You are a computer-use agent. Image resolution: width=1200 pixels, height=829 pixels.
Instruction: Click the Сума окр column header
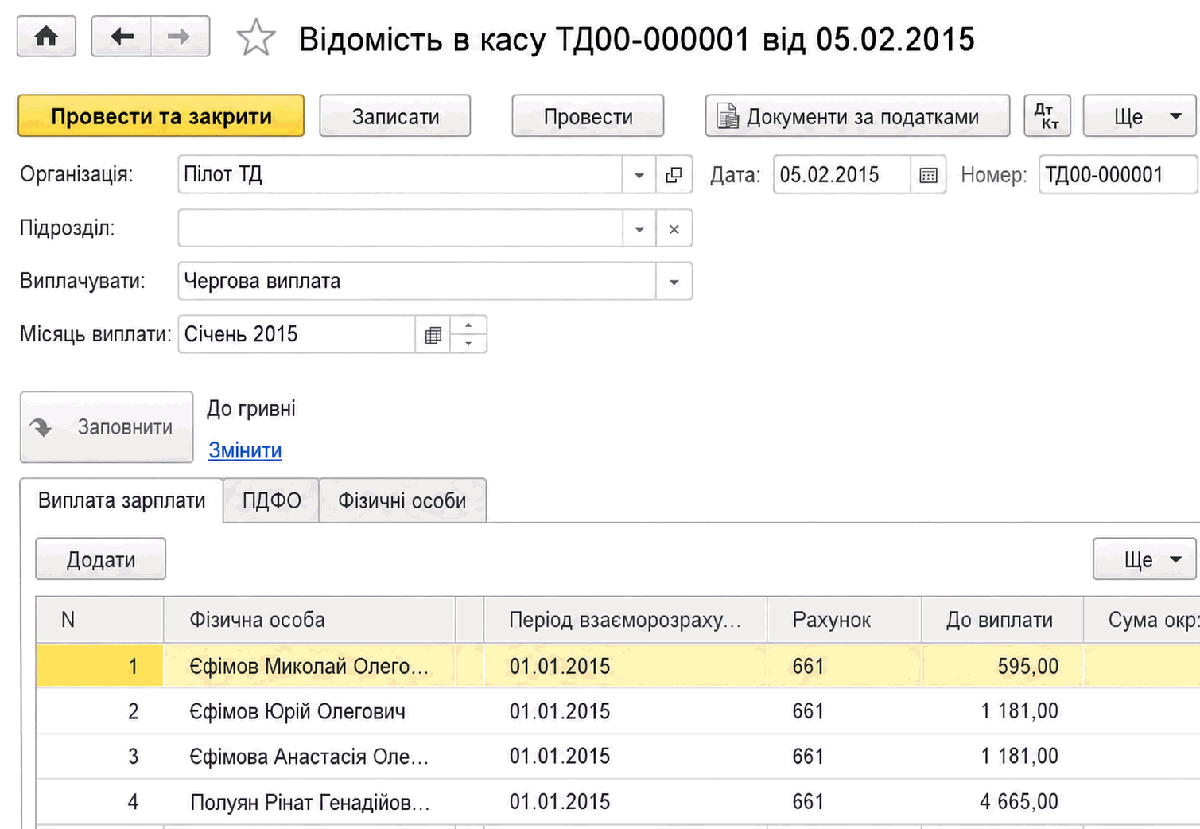(x=1142, y=620)
